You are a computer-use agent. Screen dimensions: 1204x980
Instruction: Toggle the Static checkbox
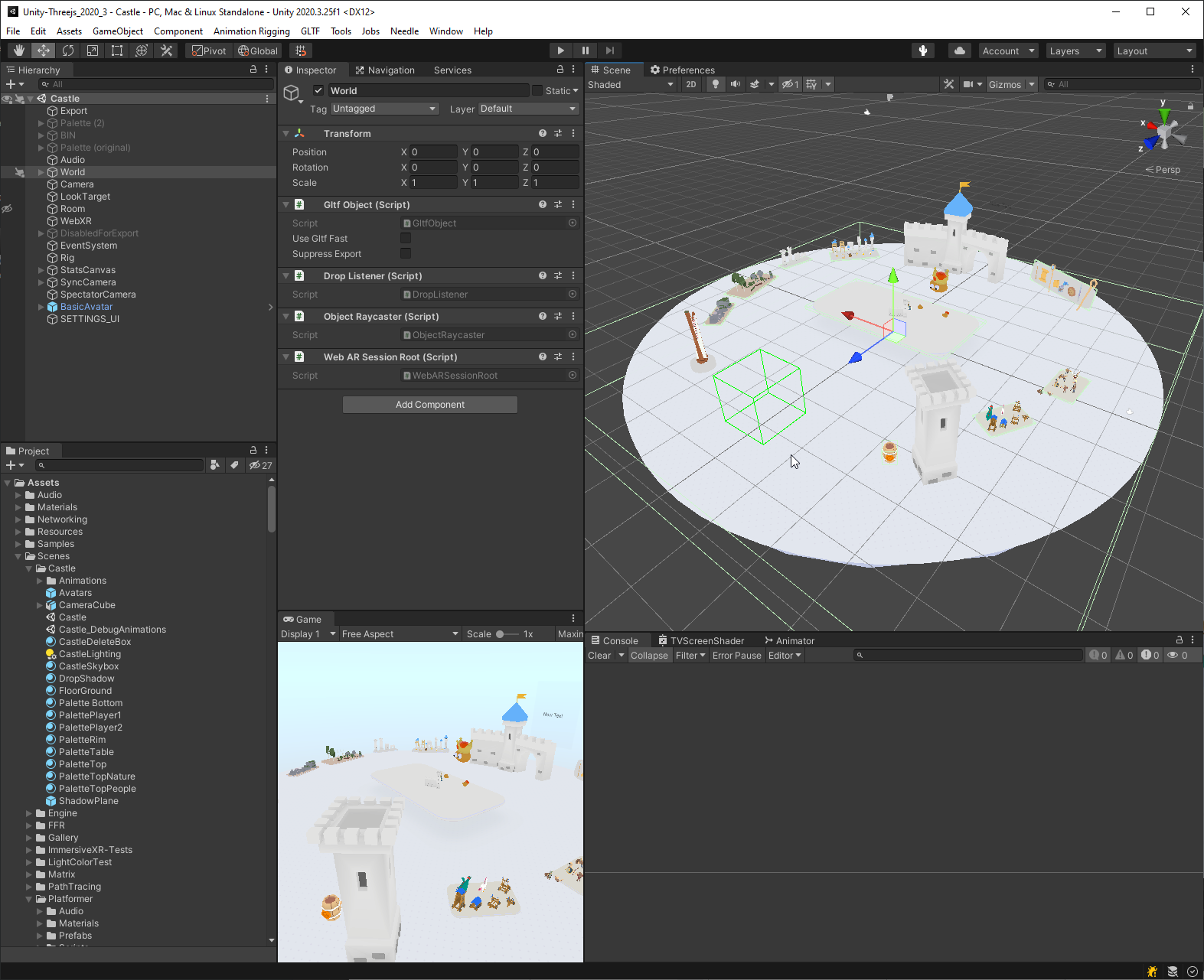pyautogui.click(x=537, y=90)
